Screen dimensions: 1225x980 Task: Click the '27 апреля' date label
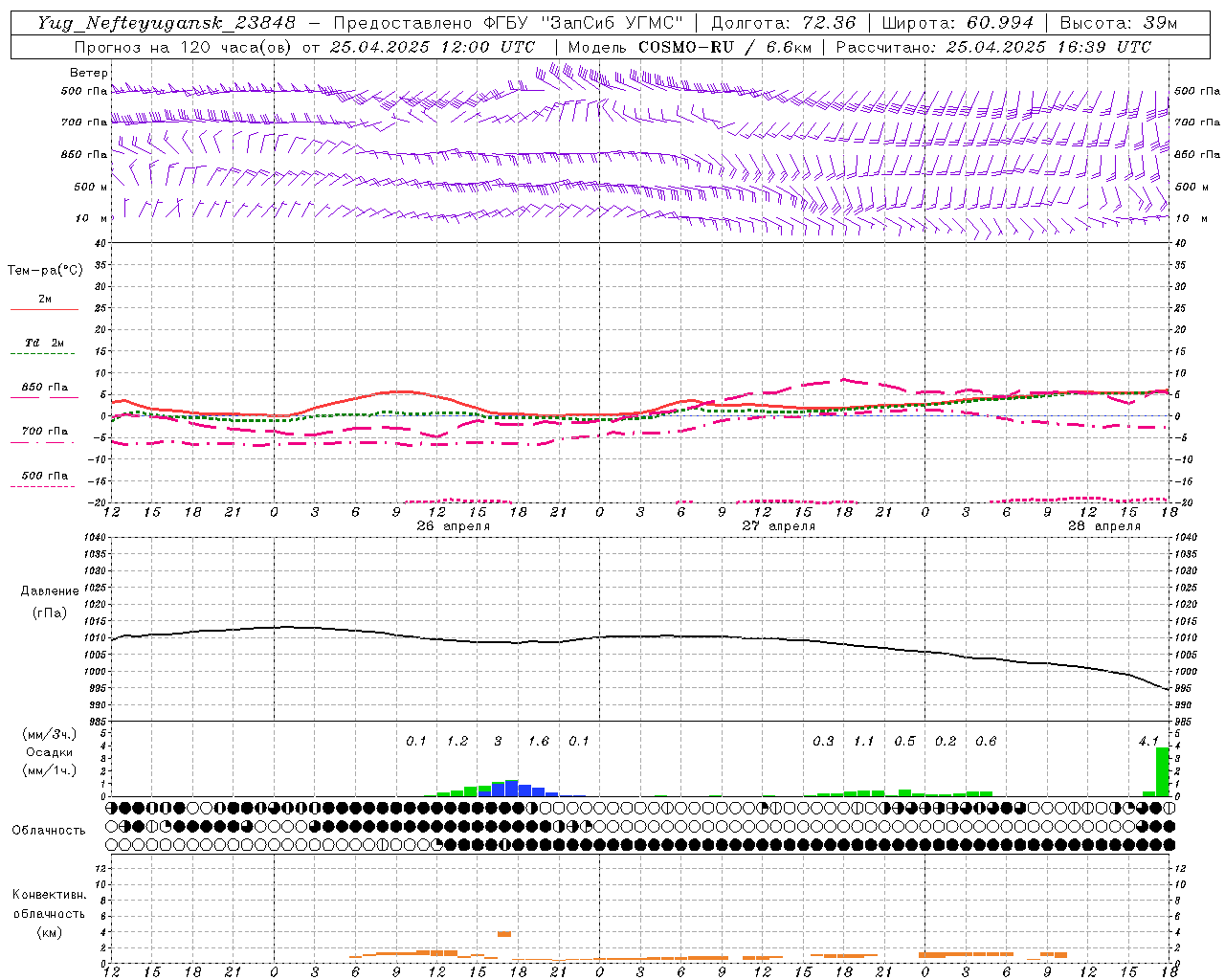[x=779, y=526]
